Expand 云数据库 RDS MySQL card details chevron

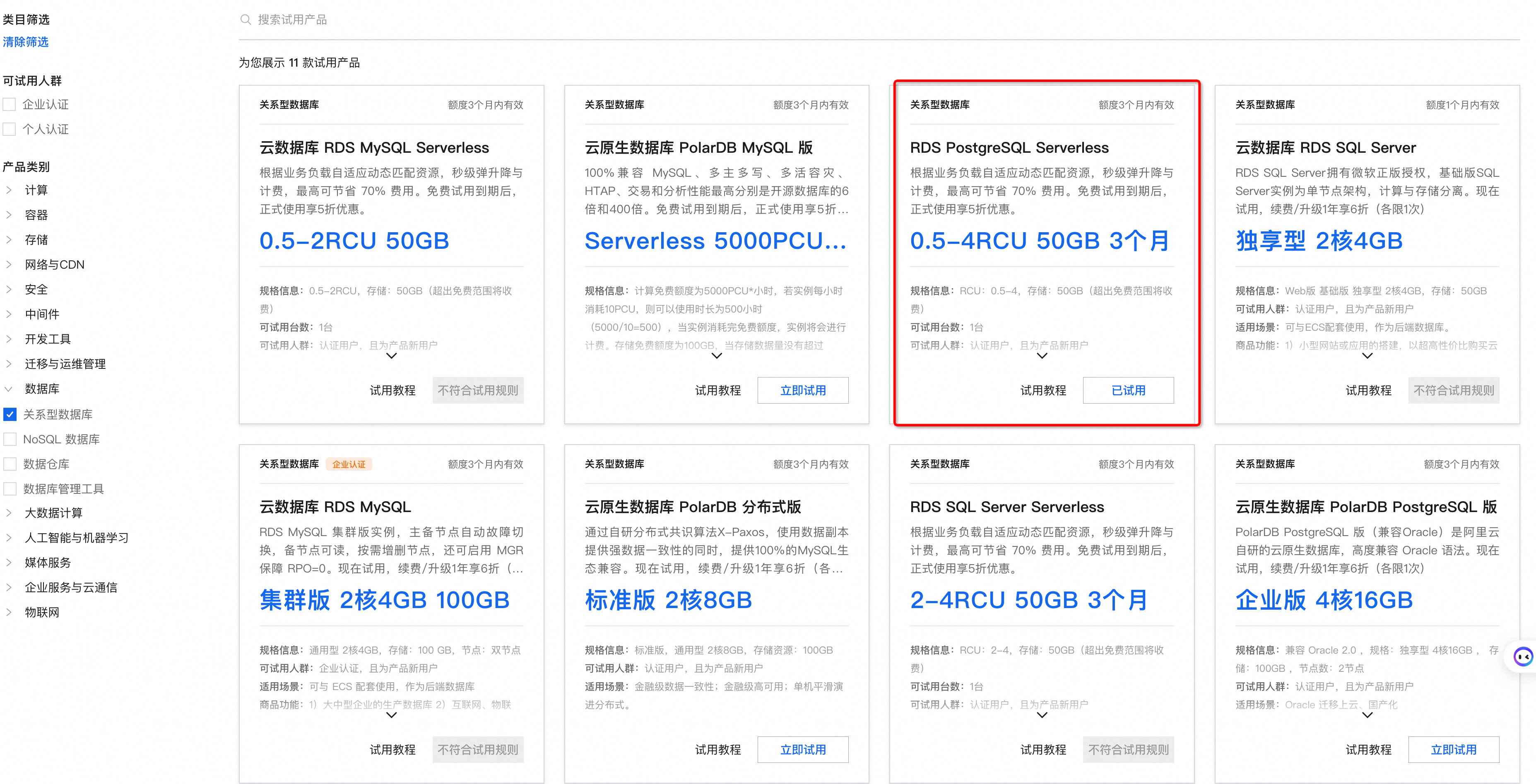point(392,715)
